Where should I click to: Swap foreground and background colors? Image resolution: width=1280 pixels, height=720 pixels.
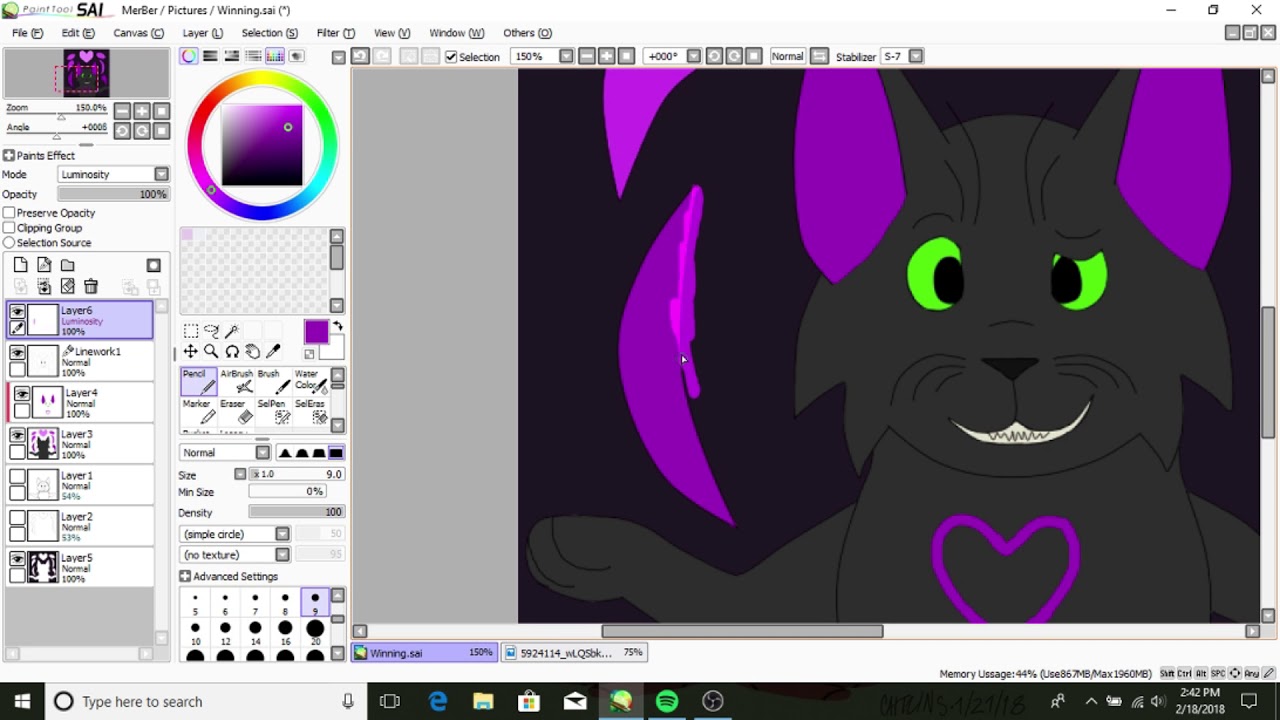[x=338, y=327]
